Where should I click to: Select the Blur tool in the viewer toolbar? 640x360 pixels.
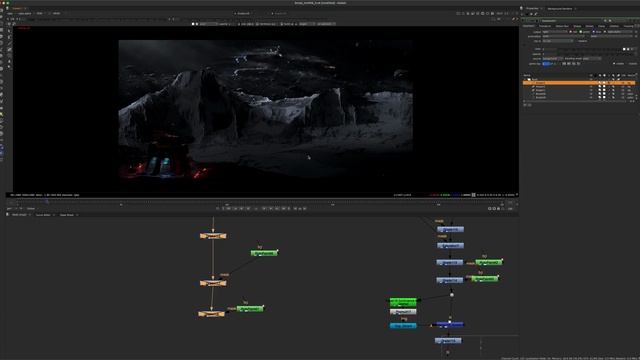click(x=9, y=62)
